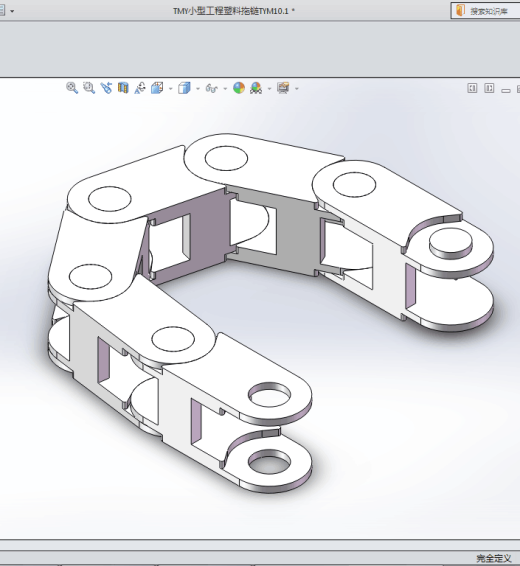Select the cylindrical pin on the chain link
The height and width of the screenshot is (566, 520).
tap(450, 243)
